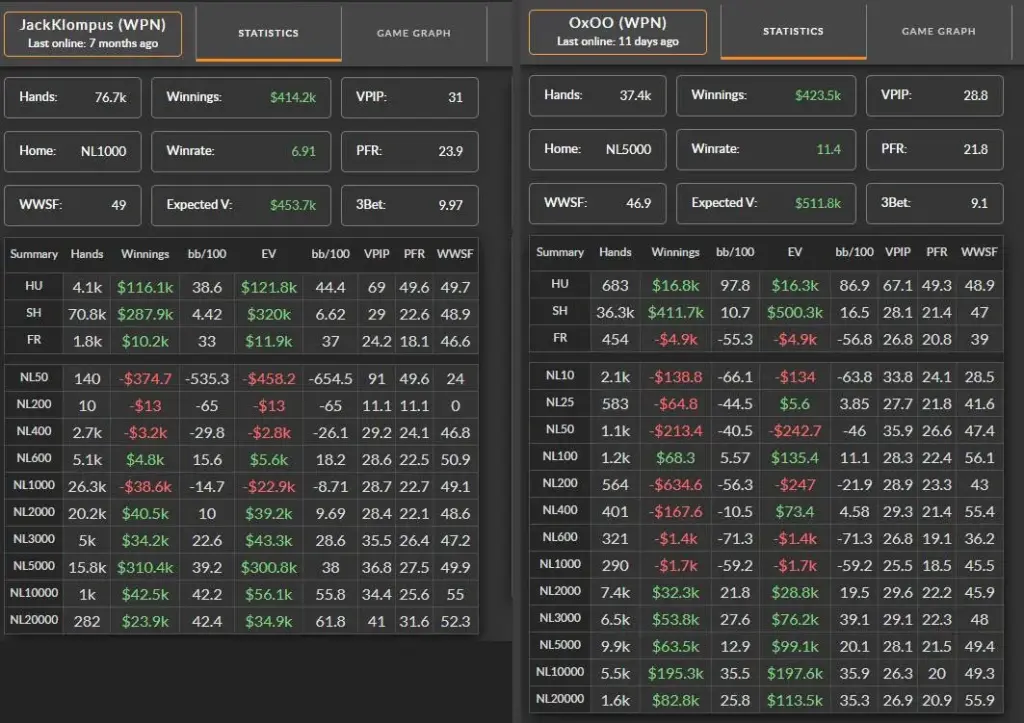Select JackKlompus 3Bet 9.97 box
Viewport: 1024px width, 723px height.
point(409,205)
